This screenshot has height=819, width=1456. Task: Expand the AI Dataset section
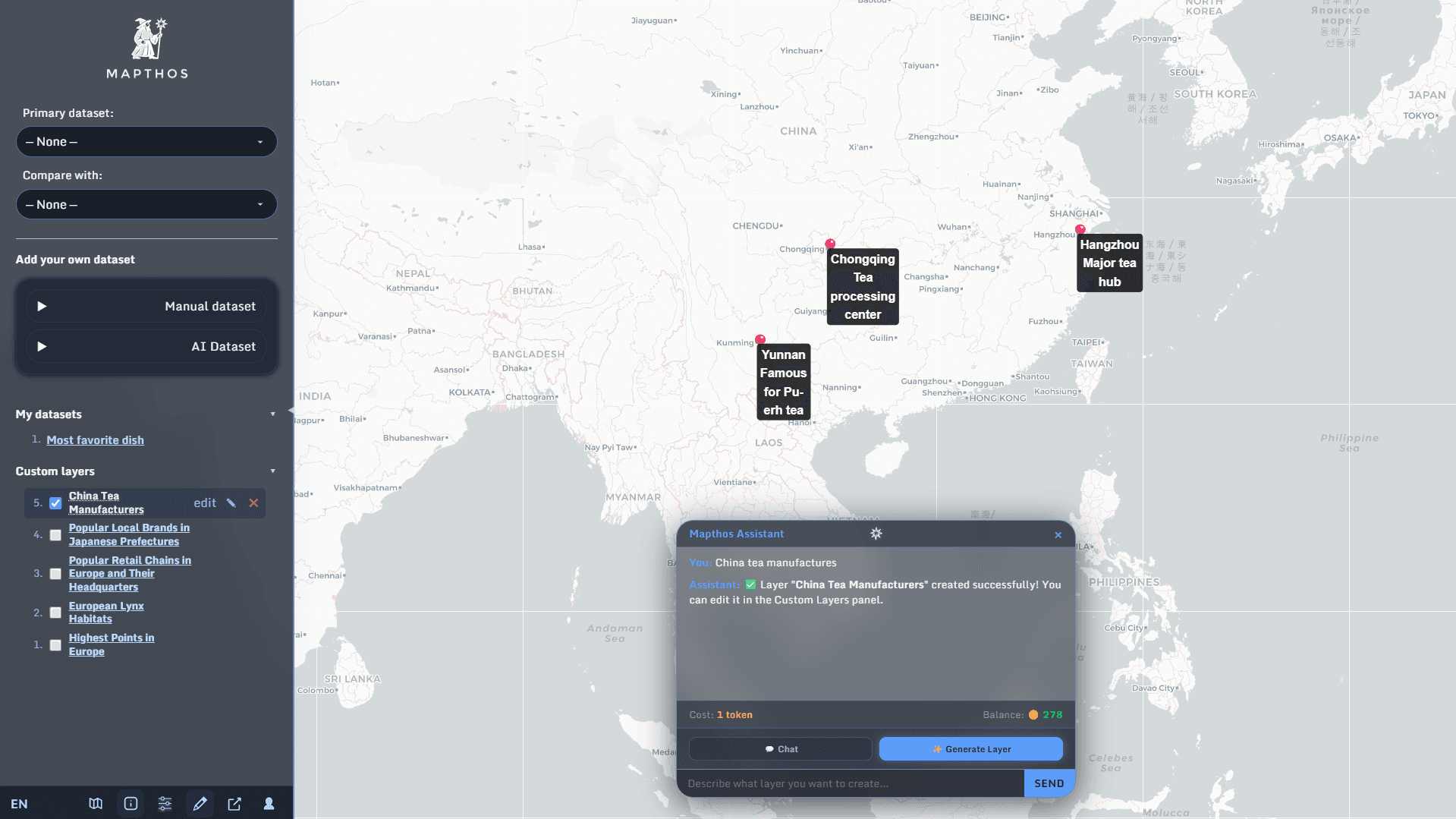(x=146, y=347)
